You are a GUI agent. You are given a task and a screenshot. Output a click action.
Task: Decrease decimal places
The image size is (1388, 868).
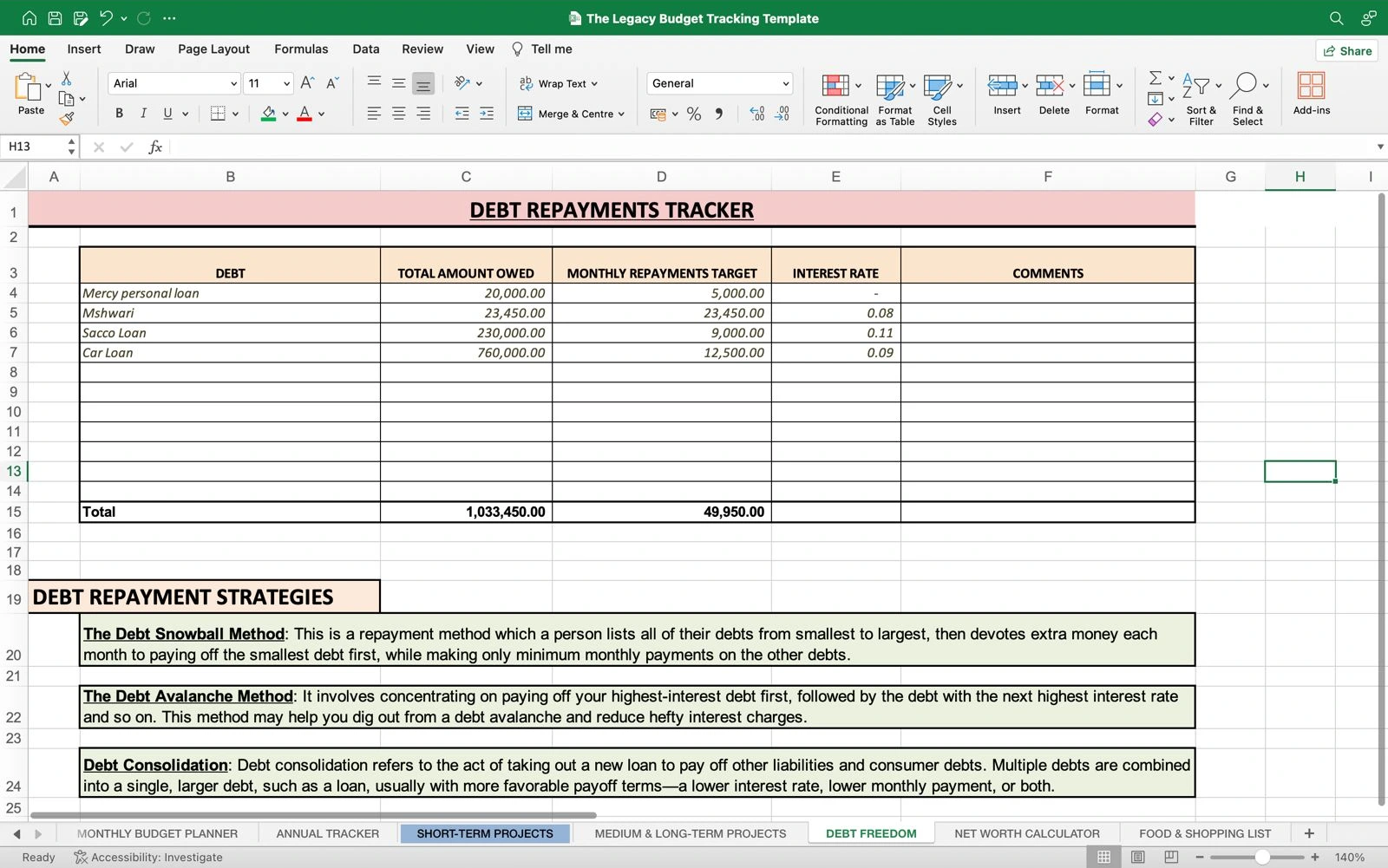(782, 114)
